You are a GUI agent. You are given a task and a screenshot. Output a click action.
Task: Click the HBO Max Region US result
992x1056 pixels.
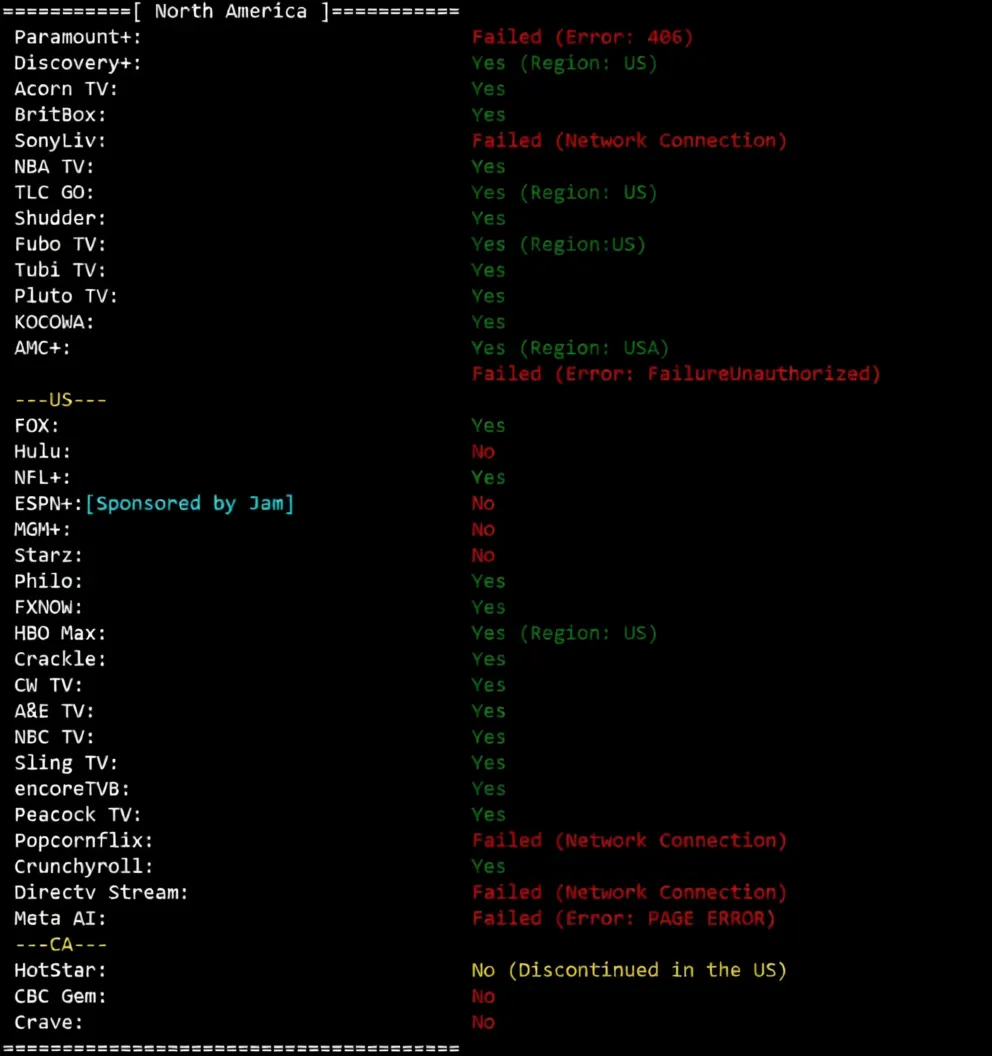coord(564,634)
